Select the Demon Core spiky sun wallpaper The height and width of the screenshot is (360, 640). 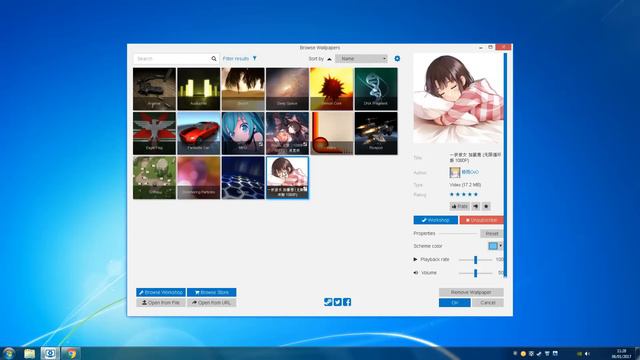(331, 89)
